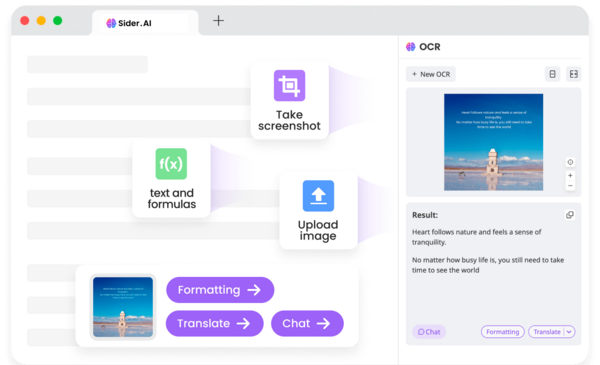Click the 'Heart follows nature' result text

(x=477, y=237)
